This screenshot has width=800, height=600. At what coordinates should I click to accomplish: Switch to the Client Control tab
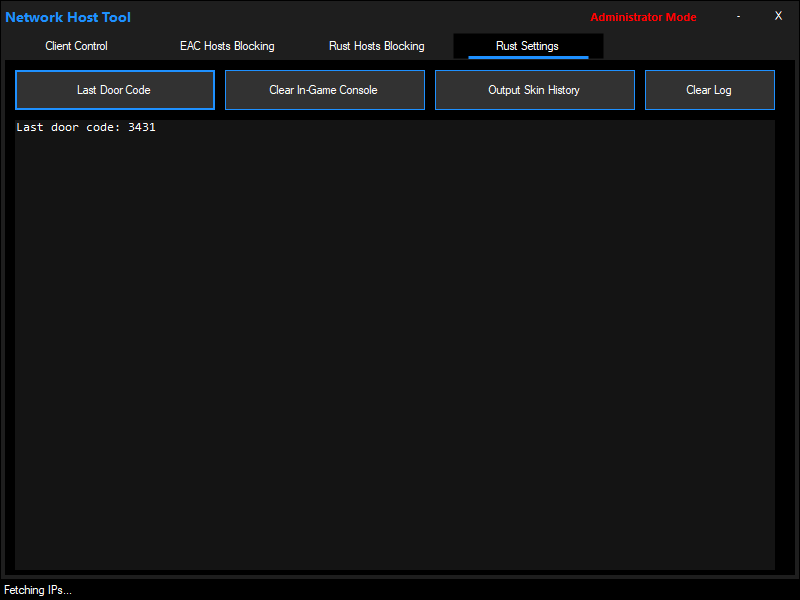[x=76, y=46]
